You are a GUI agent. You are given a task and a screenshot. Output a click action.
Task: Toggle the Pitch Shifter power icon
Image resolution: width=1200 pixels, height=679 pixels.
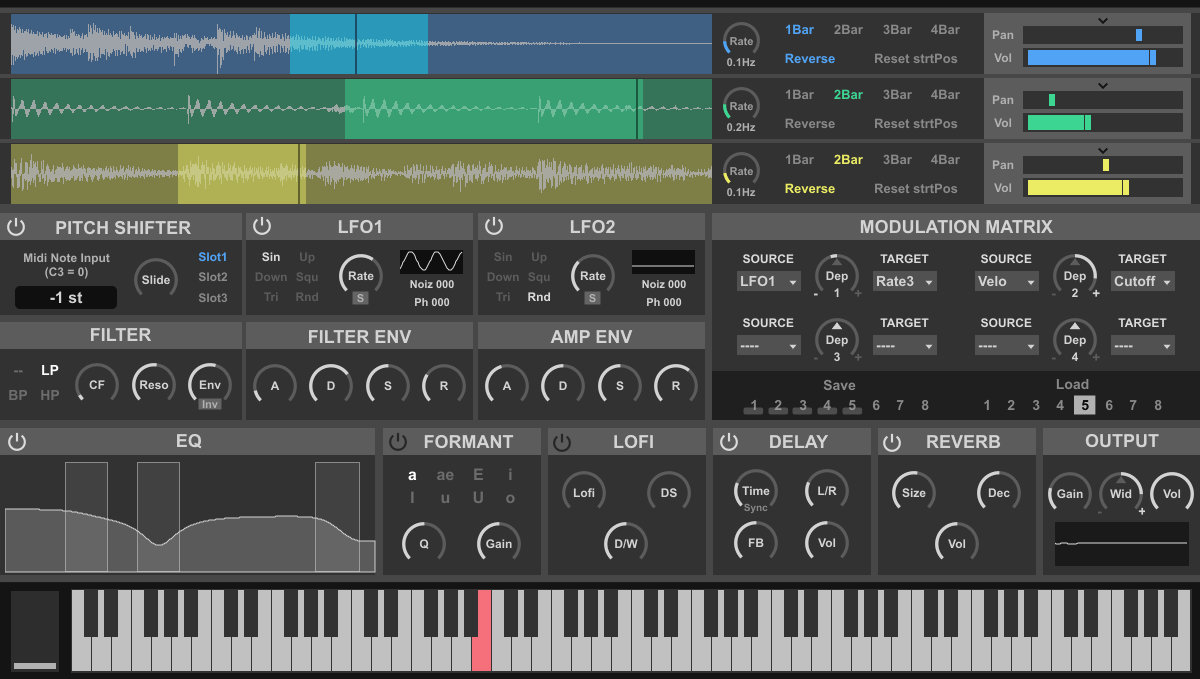point(15,227)
